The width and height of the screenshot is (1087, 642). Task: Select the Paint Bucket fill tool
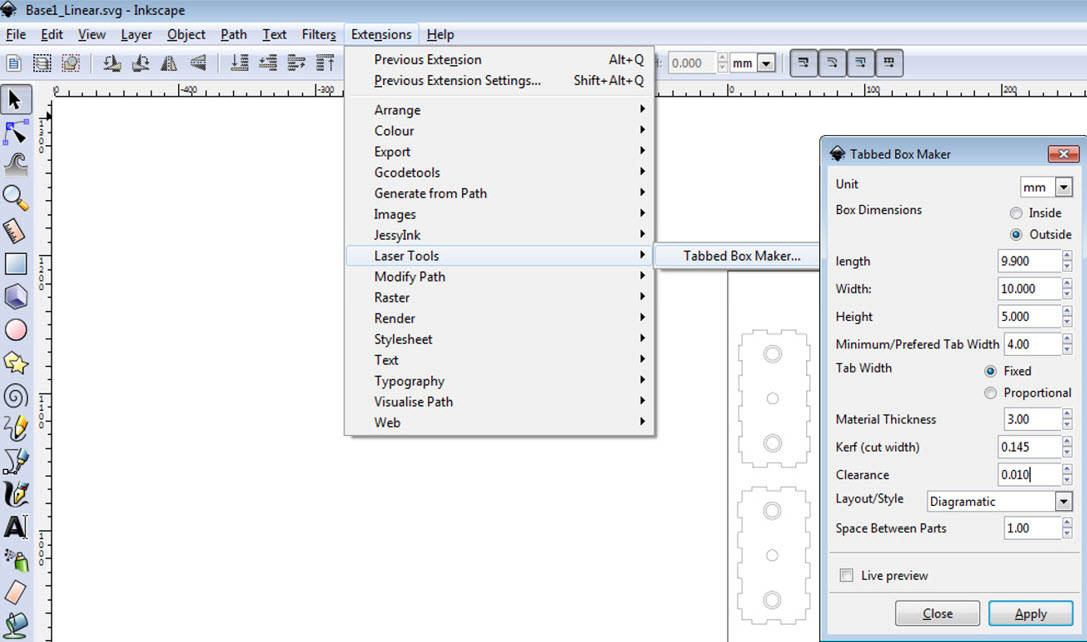click(x=15, y=625)
